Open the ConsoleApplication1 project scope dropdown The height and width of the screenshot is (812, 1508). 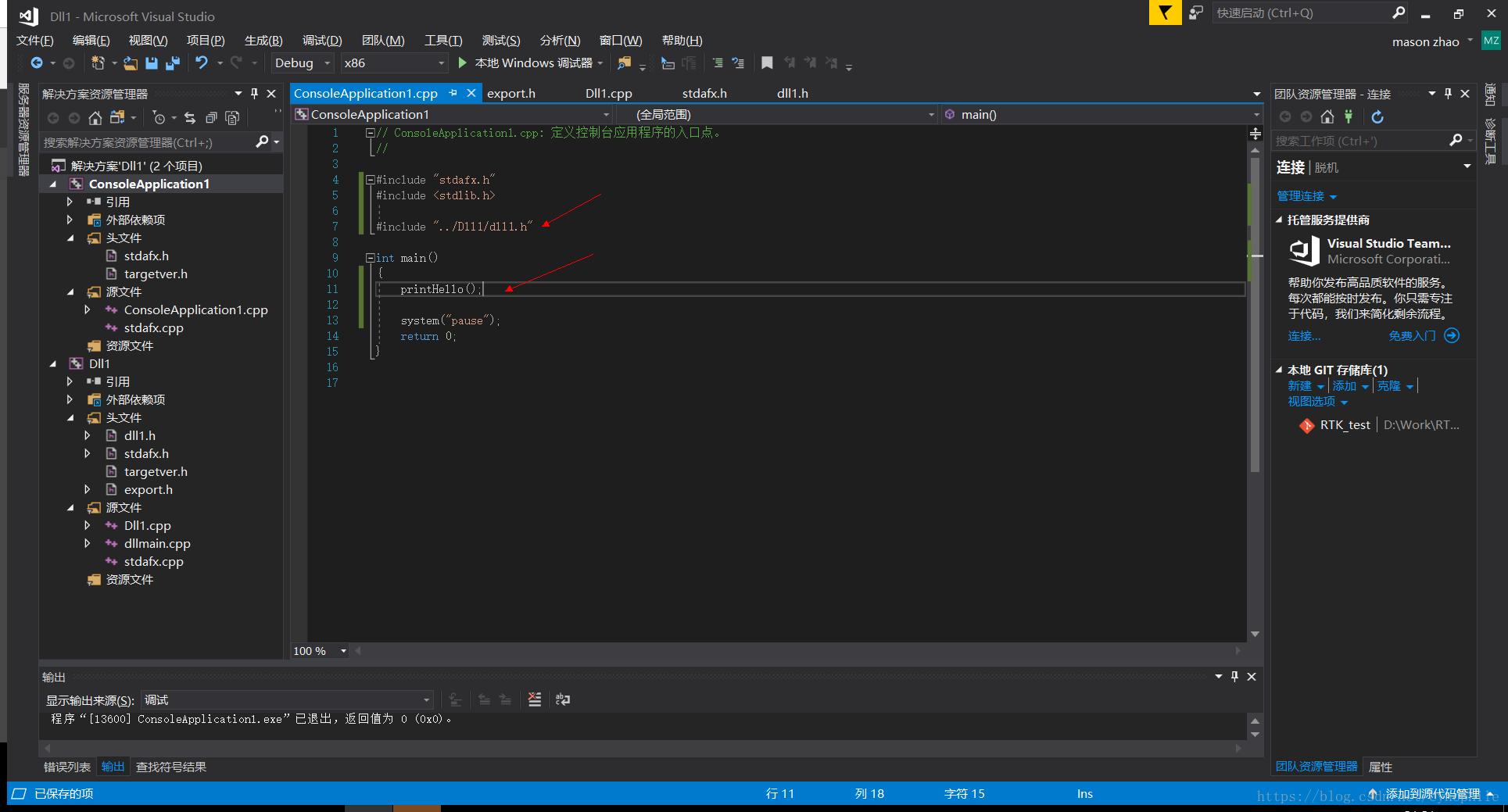pos(452,115)
